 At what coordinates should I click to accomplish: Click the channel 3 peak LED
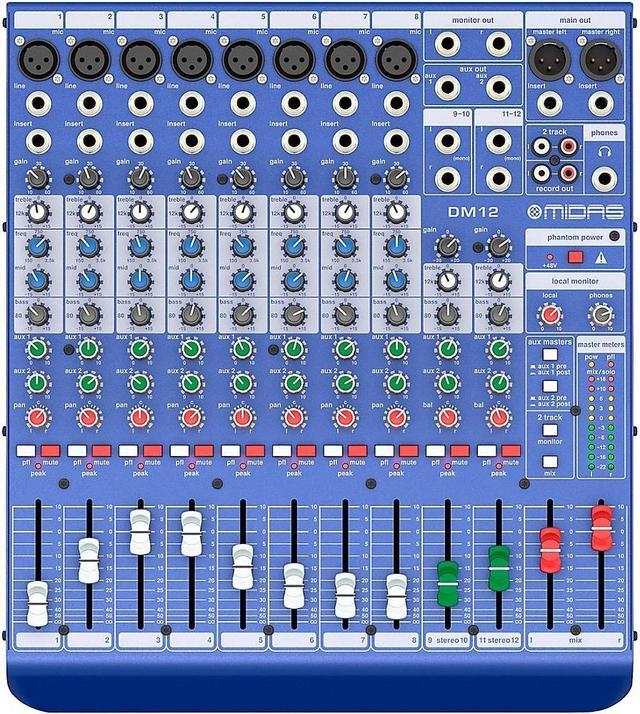pyautogui.click(x=141, y=466)
